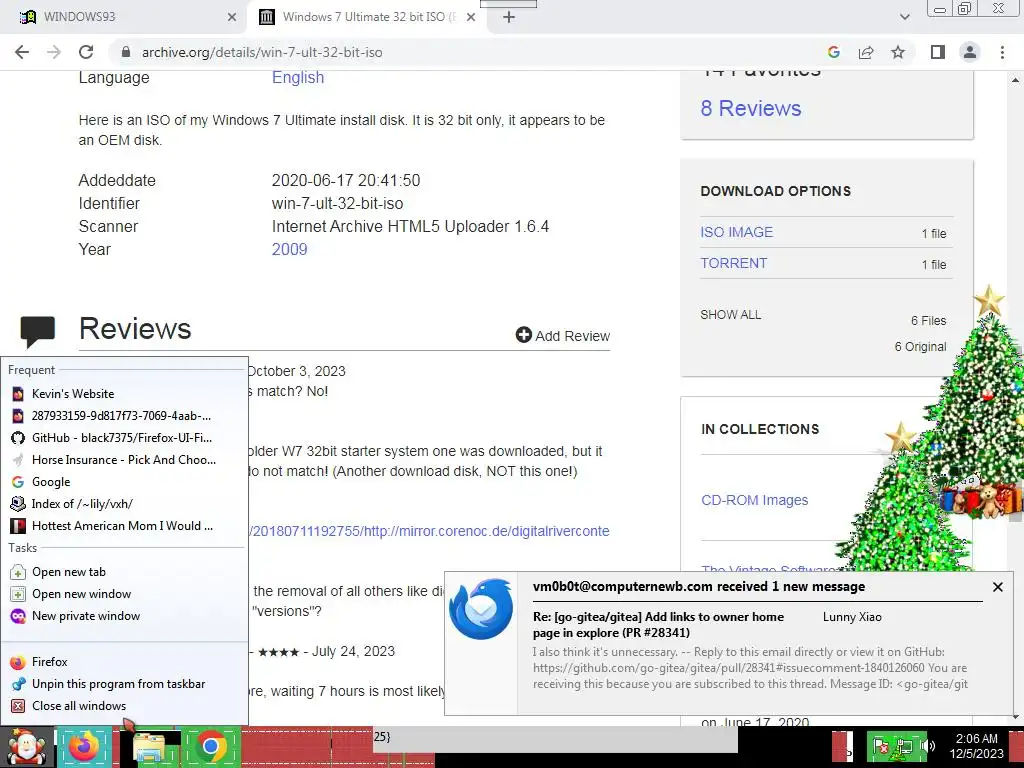Switch to the WINDOWS93 tab
This screenshot has width=1024, height=768.
124,17
